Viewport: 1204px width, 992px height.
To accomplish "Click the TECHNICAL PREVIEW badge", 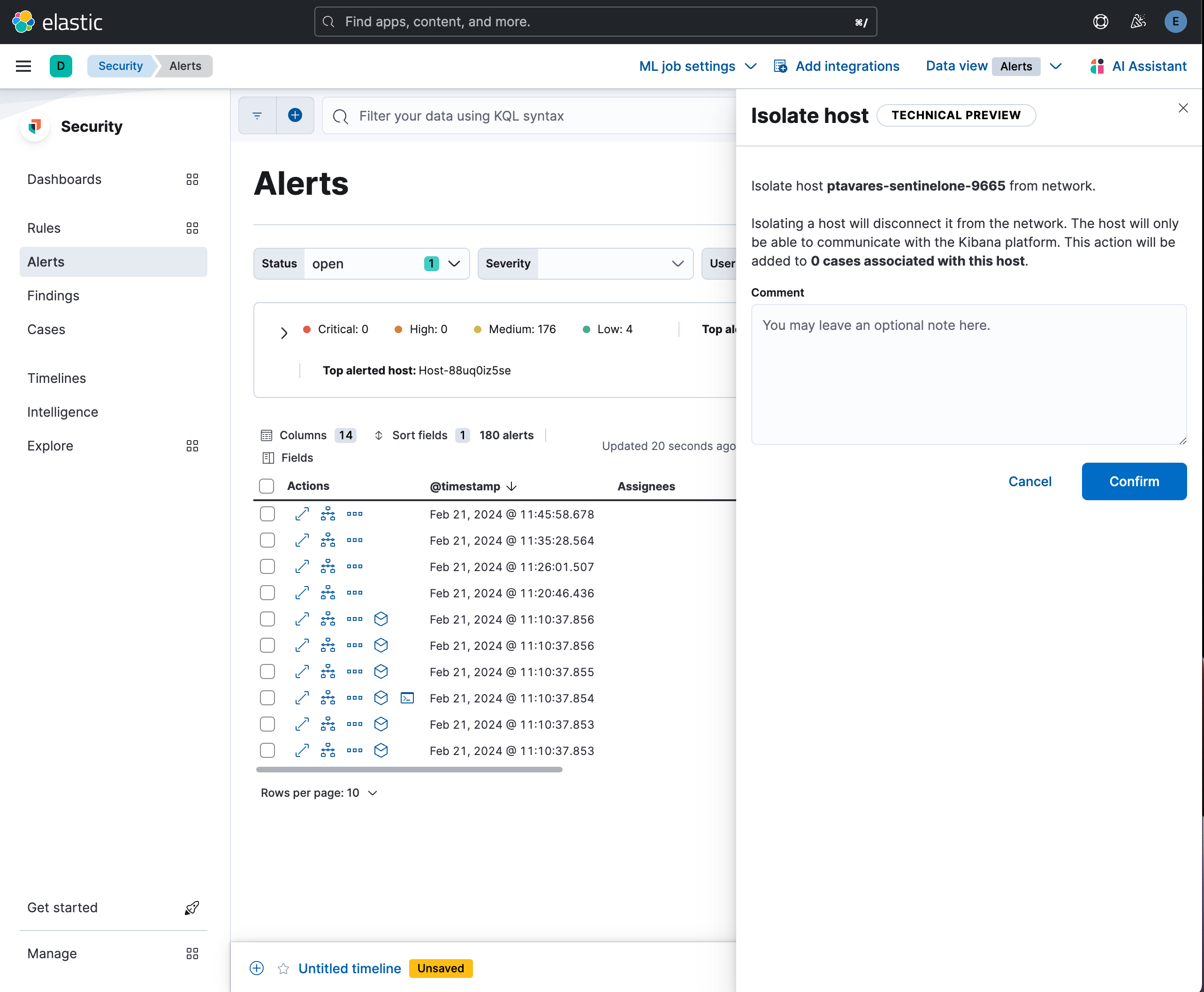I will pyautogui.click(x=955, y=115).
